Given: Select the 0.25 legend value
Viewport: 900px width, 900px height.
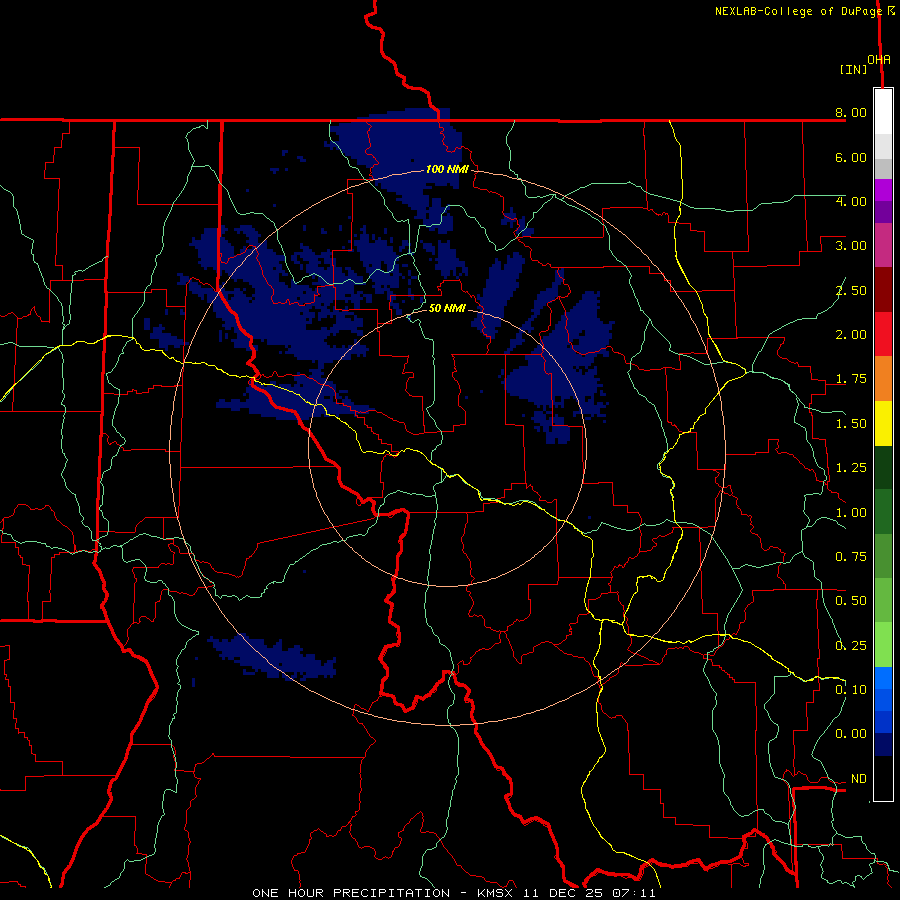Looking at the screenshot, I should point(851,646).
